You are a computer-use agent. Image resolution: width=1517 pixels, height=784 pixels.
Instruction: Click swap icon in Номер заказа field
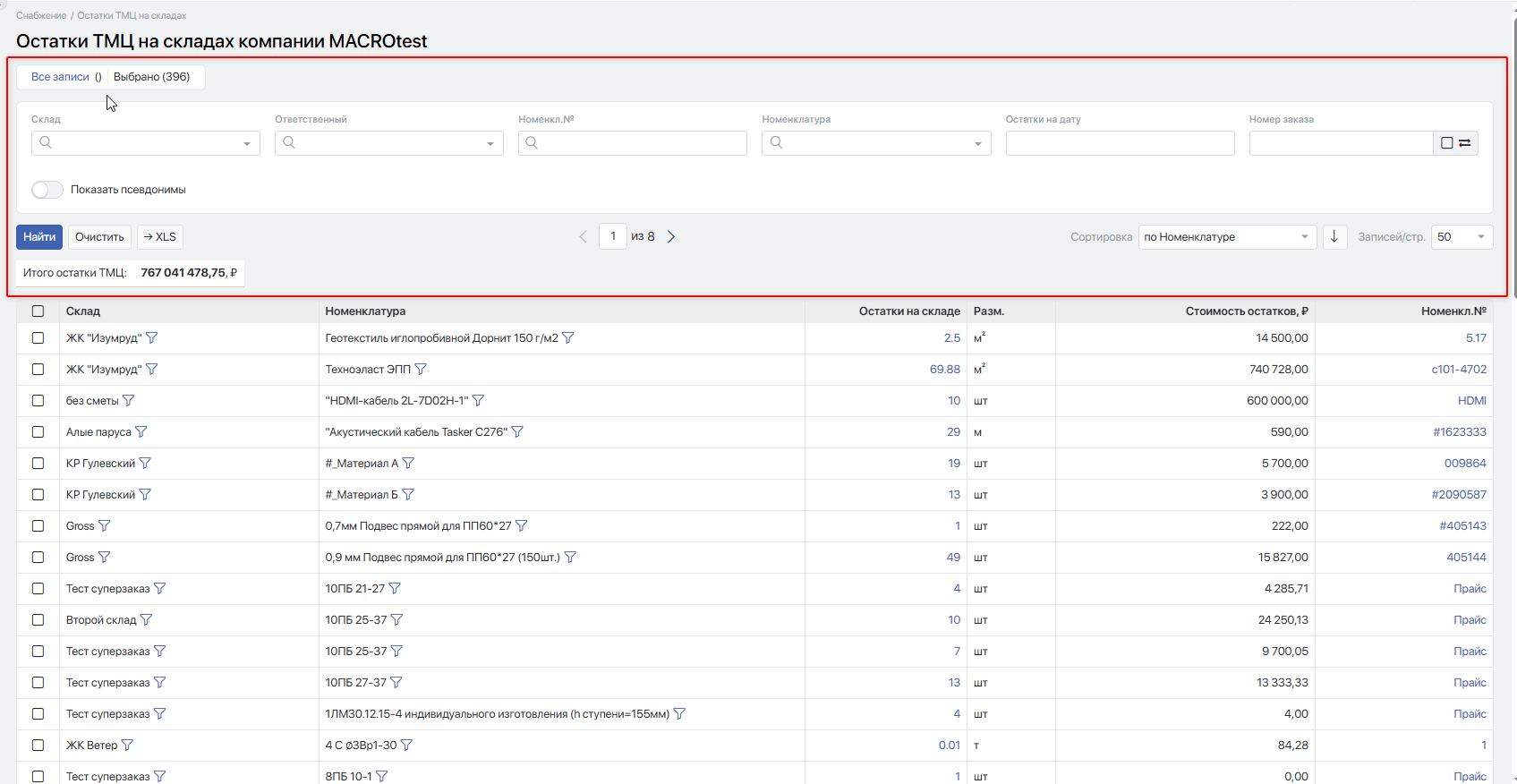click(1465, 143)
